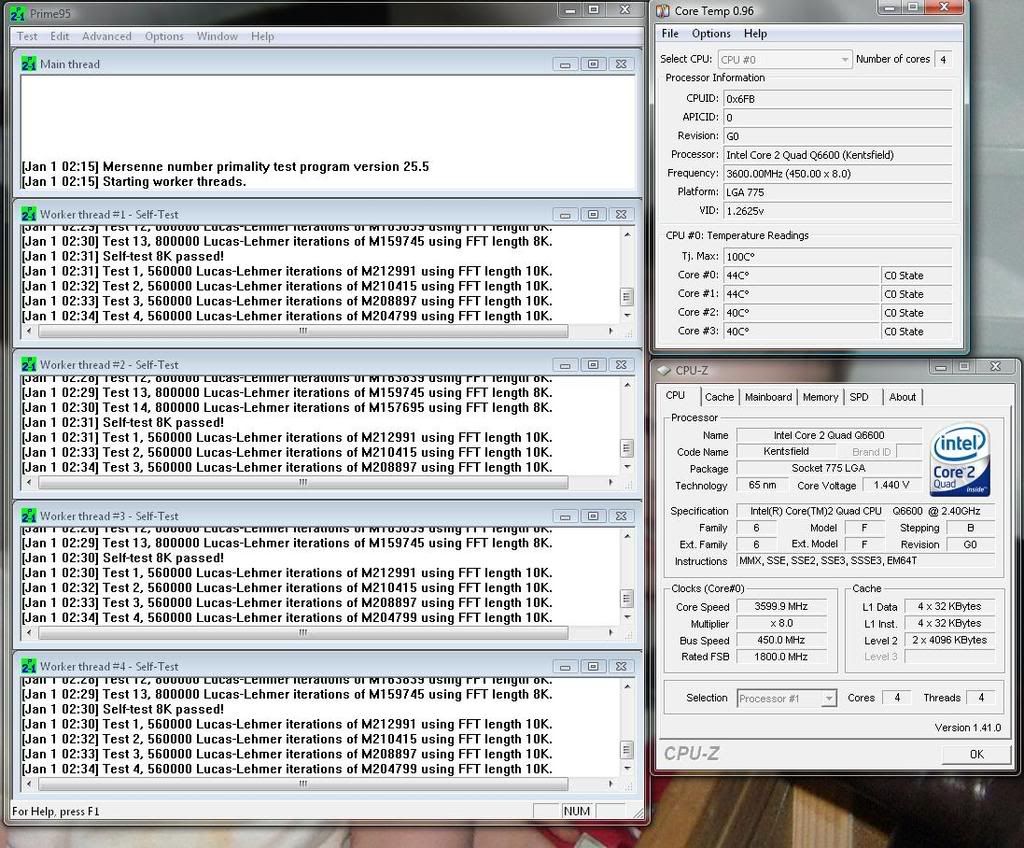Screen dimensions: 1024x848
Task: Minimize the Worker thread #4 child window
Action: (x=565, y=666)
